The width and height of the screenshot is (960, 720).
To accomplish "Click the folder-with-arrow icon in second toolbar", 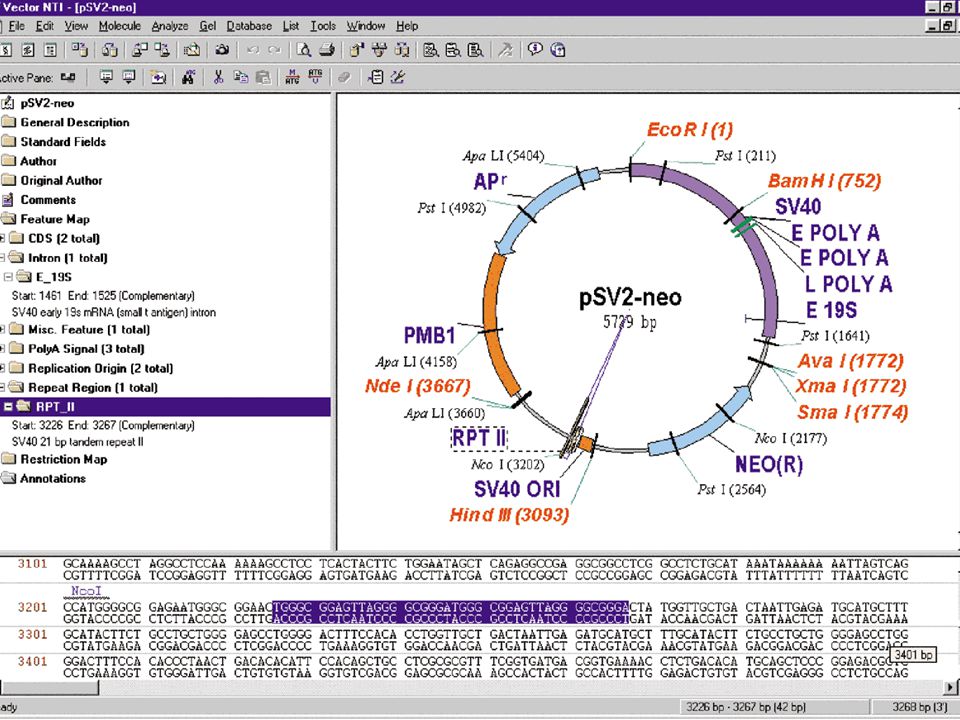I will point(159,77).
